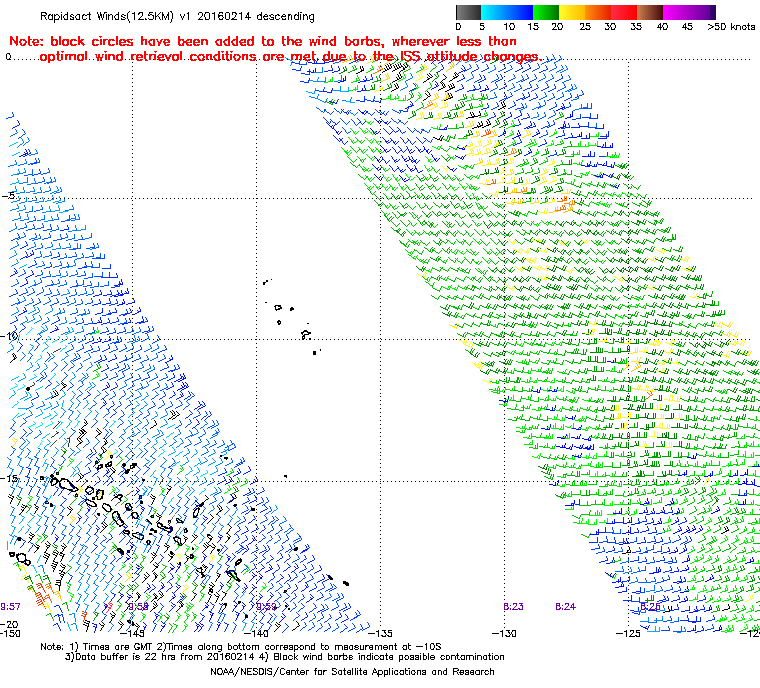Click the purple '9:58' time label
Image resolution: width=760 pixels, height=688 pixels.
138,607
